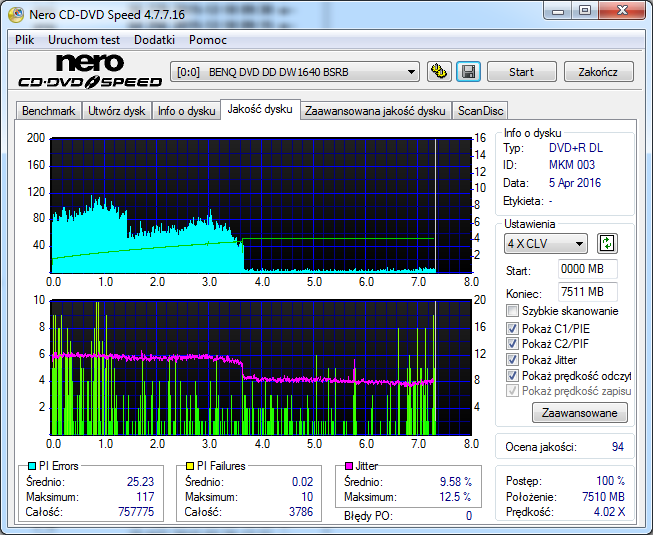Open the Zaawansowane settings button
The width and height of the screenshot is (653, 535).
point(580,413)
